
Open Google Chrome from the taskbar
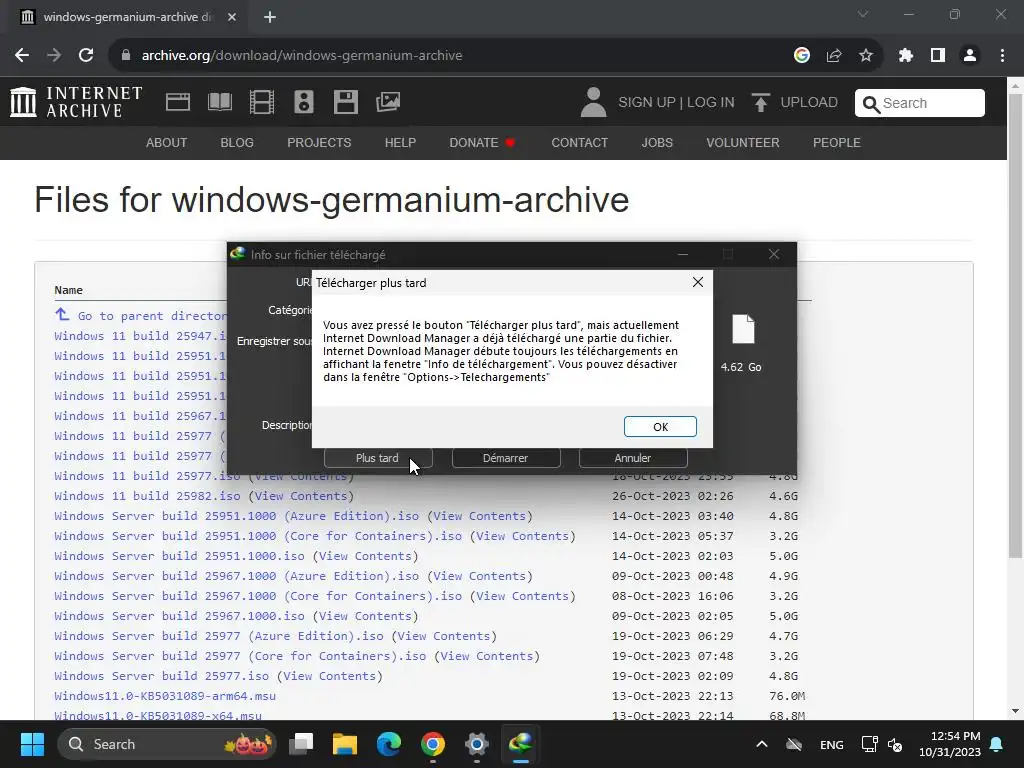(432, 744)
